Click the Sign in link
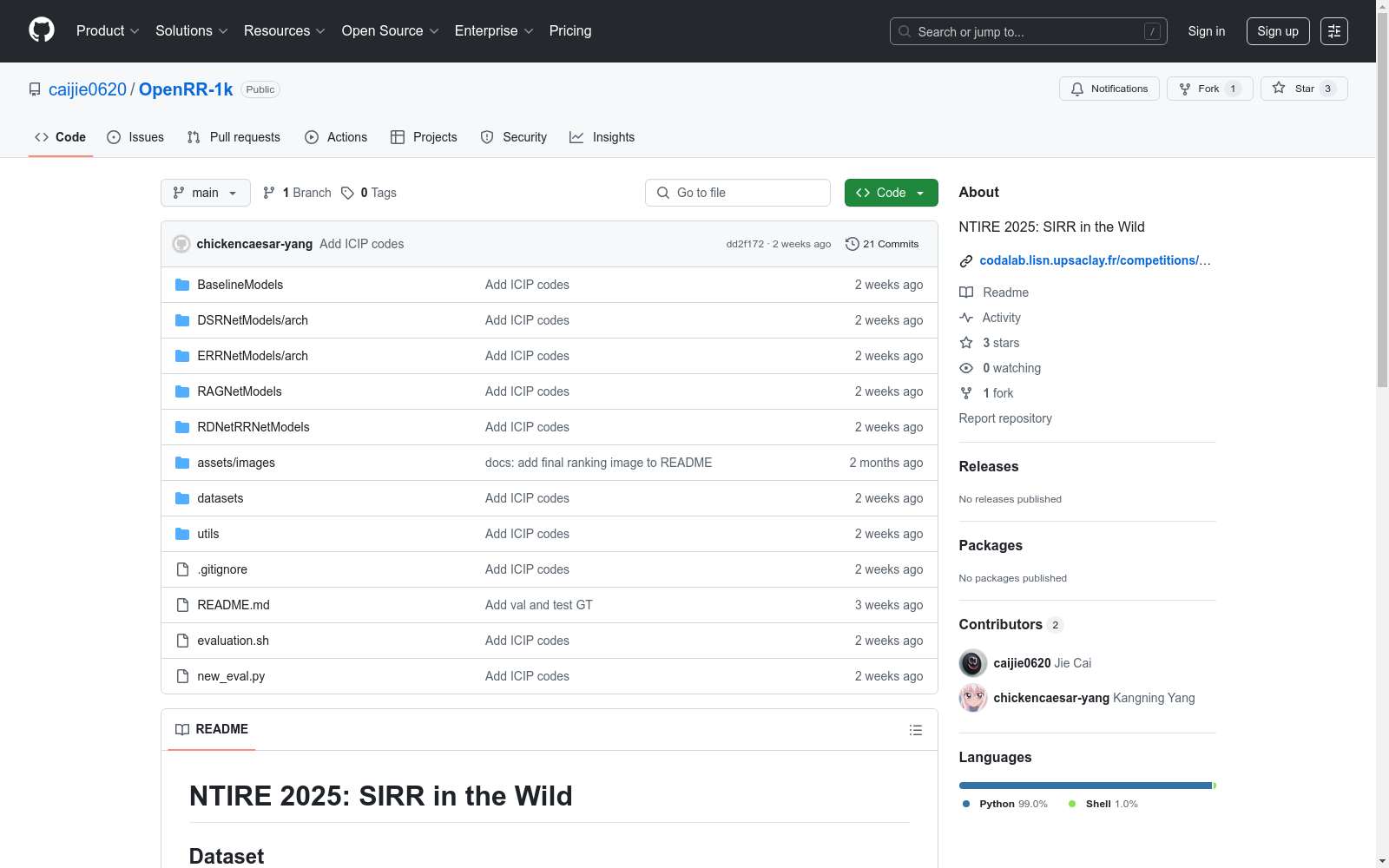 1207,31
